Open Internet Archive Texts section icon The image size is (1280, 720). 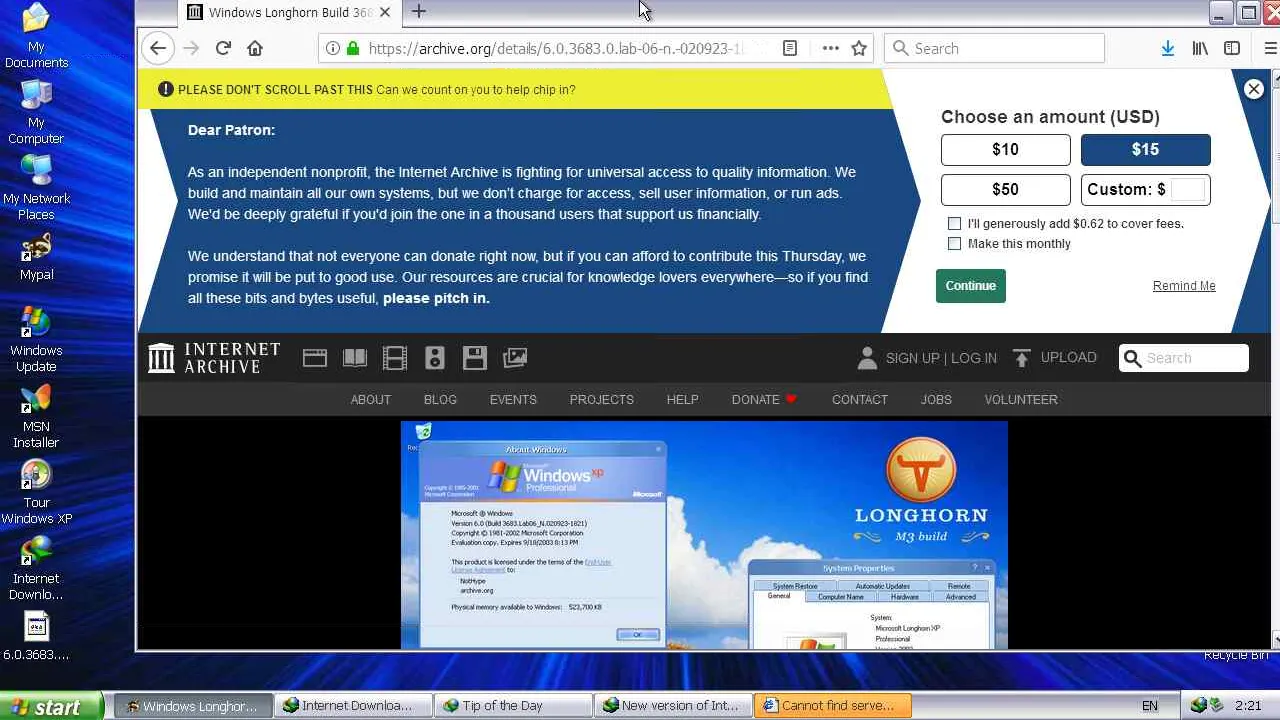pos(355,358)
